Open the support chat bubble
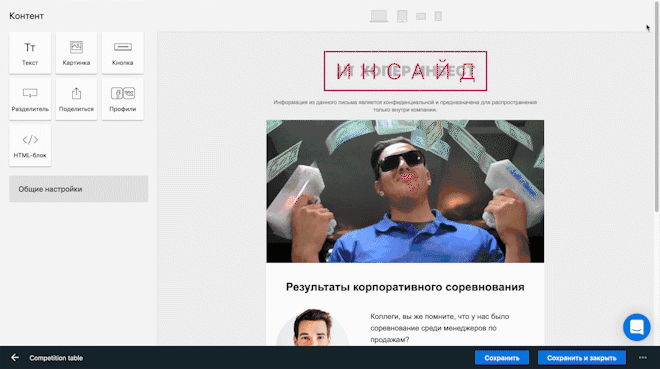This screenshot has width=660, height=369. tap(636, 327)
